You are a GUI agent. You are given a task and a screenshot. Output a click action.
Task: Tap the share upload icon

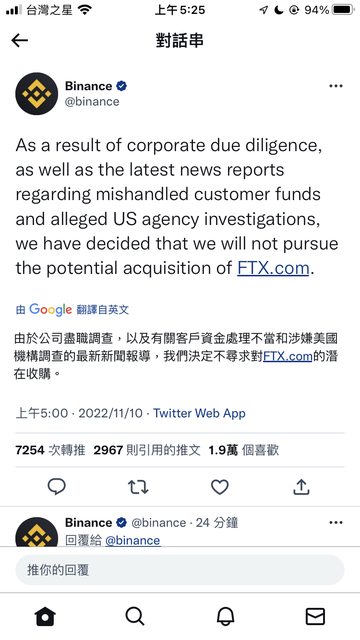pyautogui.click(x=301, y=487)
